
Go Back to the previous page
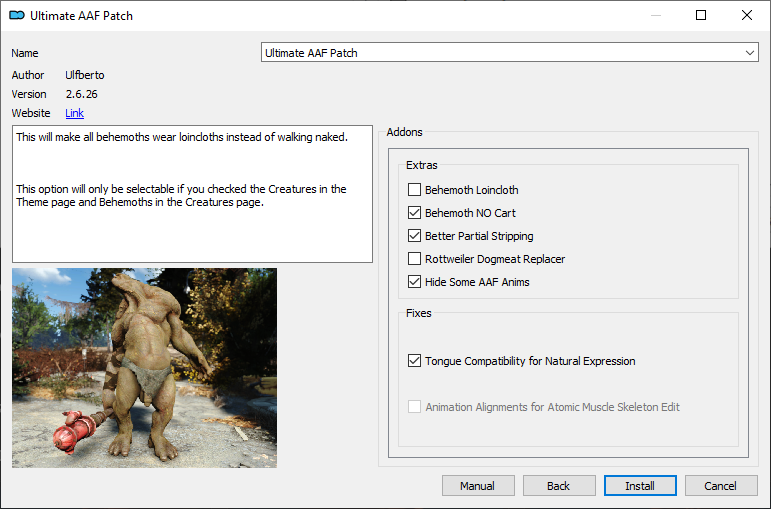click(559, 486)
